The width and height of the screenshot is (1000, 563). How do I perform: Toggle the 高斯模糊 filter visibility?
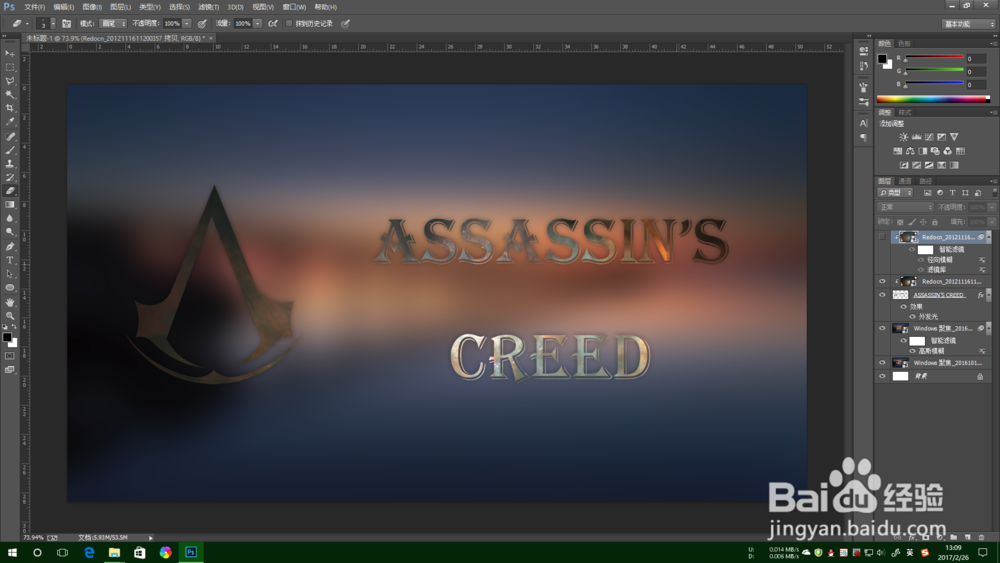pyautogui.click(x=912, y=351)
